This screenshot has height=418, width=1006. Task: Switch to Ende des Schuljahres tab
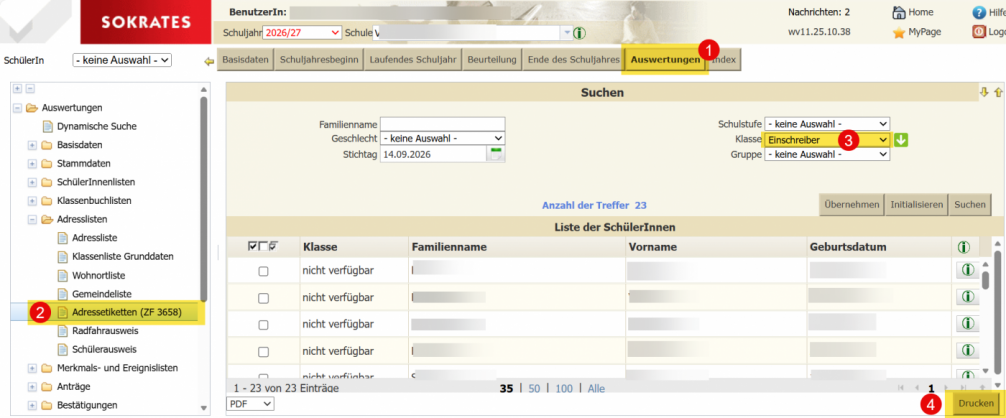574,60
